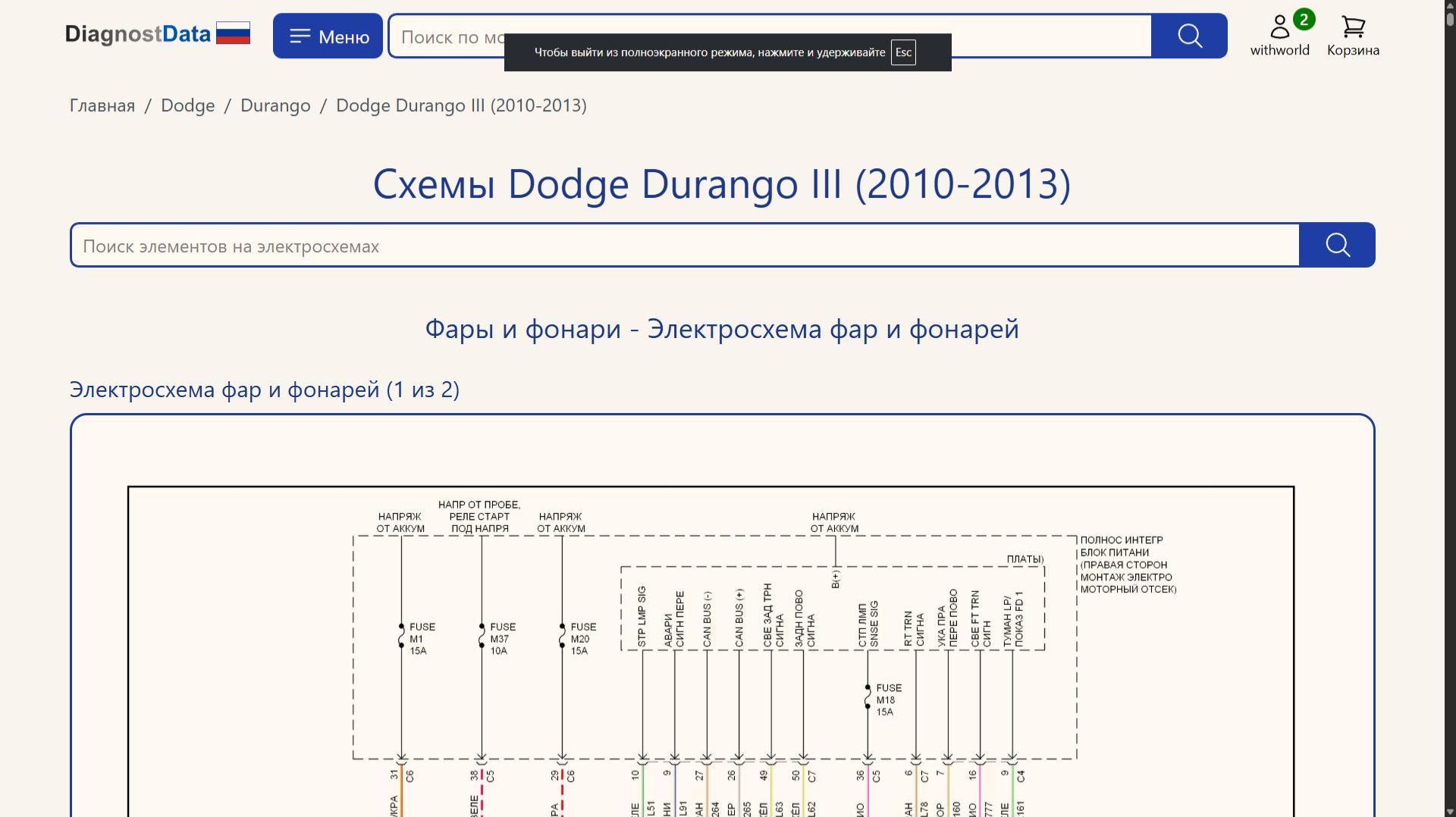The width and height of the screenshot is (1456, 817).
Task: Click the Russian flag icon next to logo
Action: click(233, 33)
